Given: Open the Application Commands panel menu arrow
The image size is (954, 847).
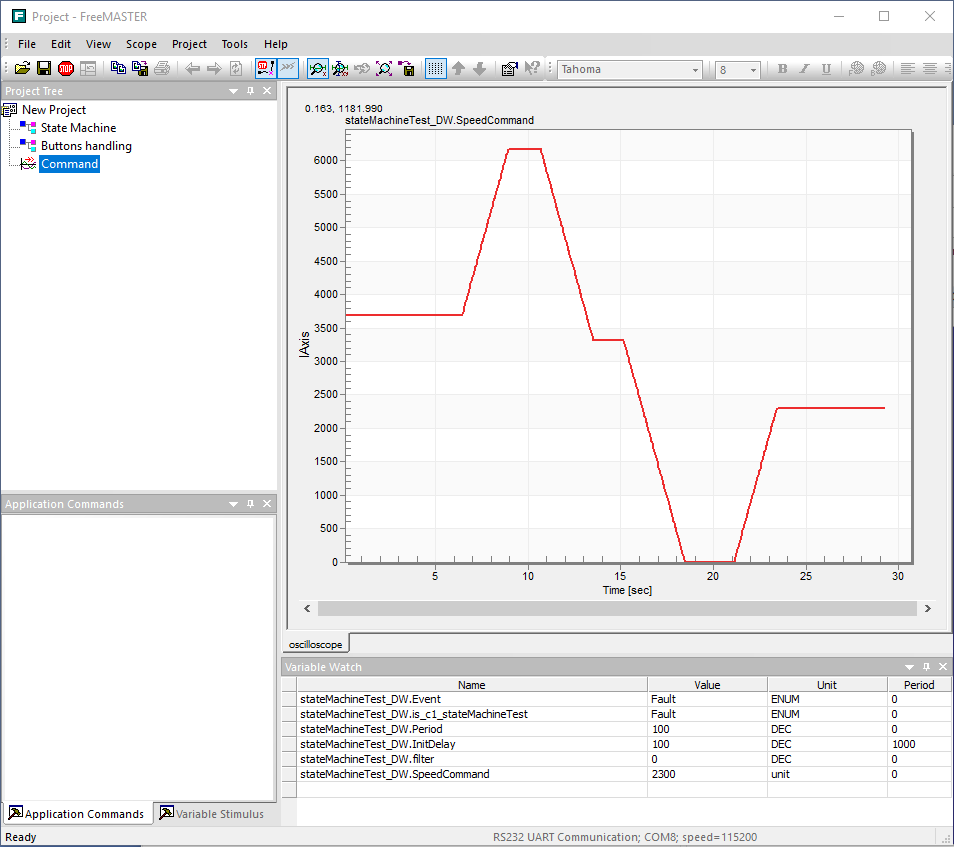Looking at the screenshot, I should tap(234, 504).
